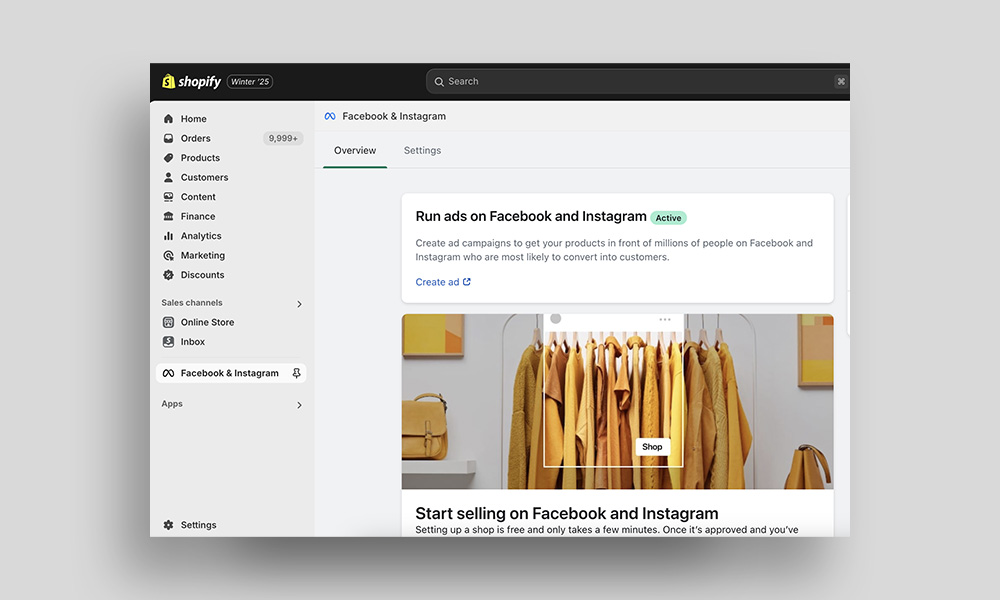The width and height of the screenshot is (1000, 600).
Task: Go to Analytics
Action: click(x=199, y=236)
